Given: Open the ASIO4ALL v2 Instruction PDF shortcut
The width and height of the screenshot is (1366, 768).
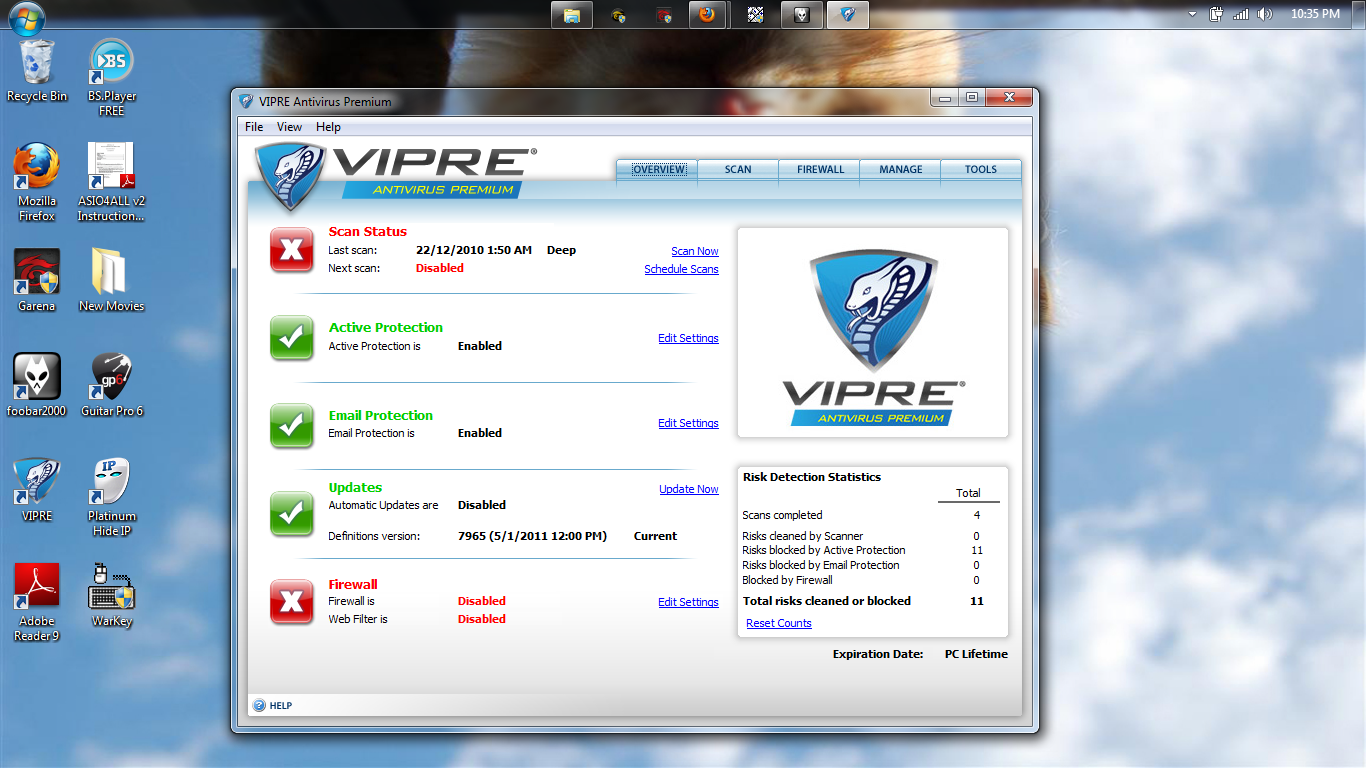Looking at the screenshot, I should point(111,182).
